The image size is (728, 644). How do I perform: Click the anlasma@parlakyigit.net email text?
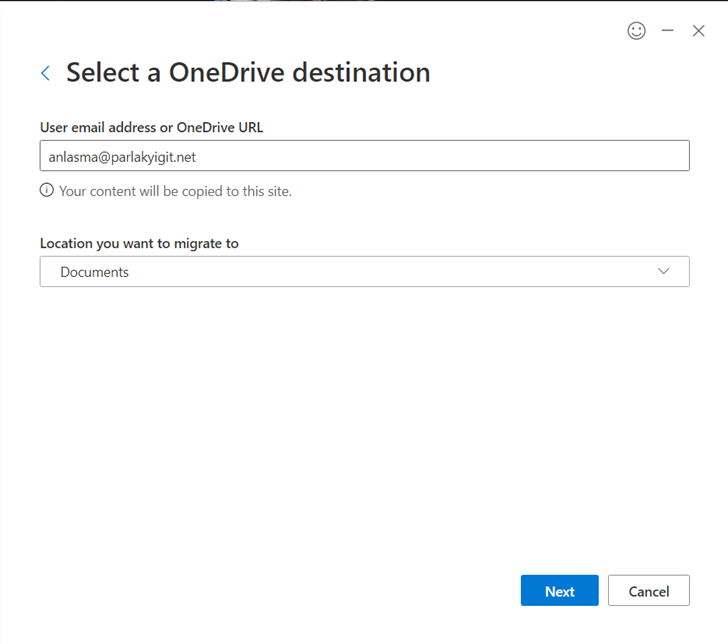(x=122, y=157)
